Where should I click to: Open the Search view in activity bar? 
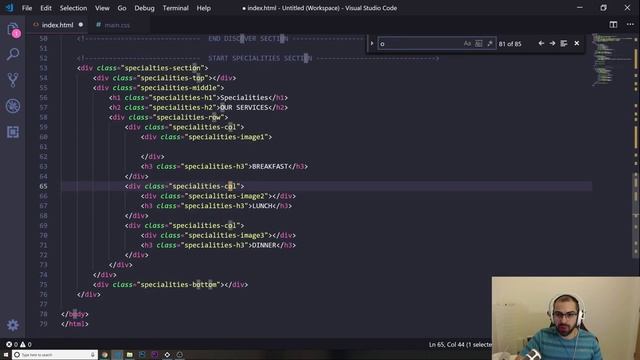click(x=13, y=54)
